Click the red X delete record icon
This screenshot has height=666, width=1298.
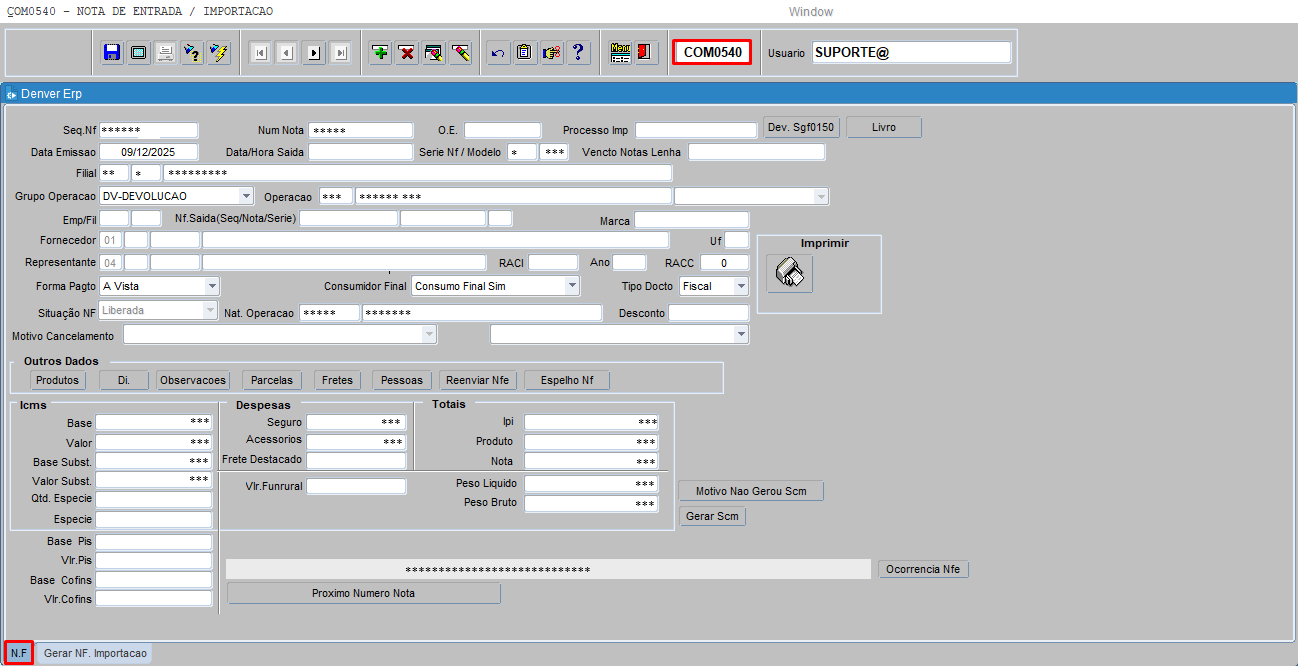(x=406, y=53)
